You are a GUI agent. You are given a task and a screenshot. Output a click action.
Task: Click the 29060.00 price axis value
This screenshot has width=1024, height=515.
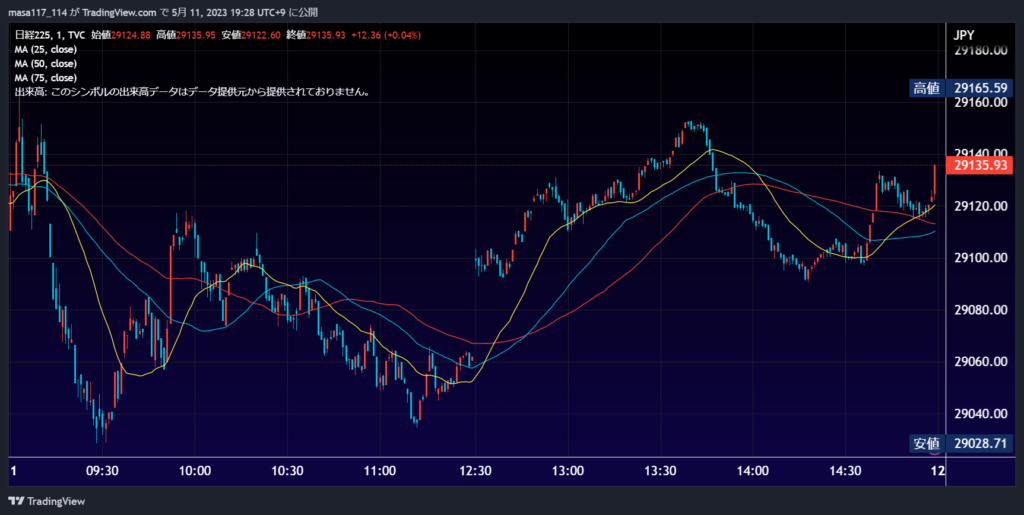[979, 362]
